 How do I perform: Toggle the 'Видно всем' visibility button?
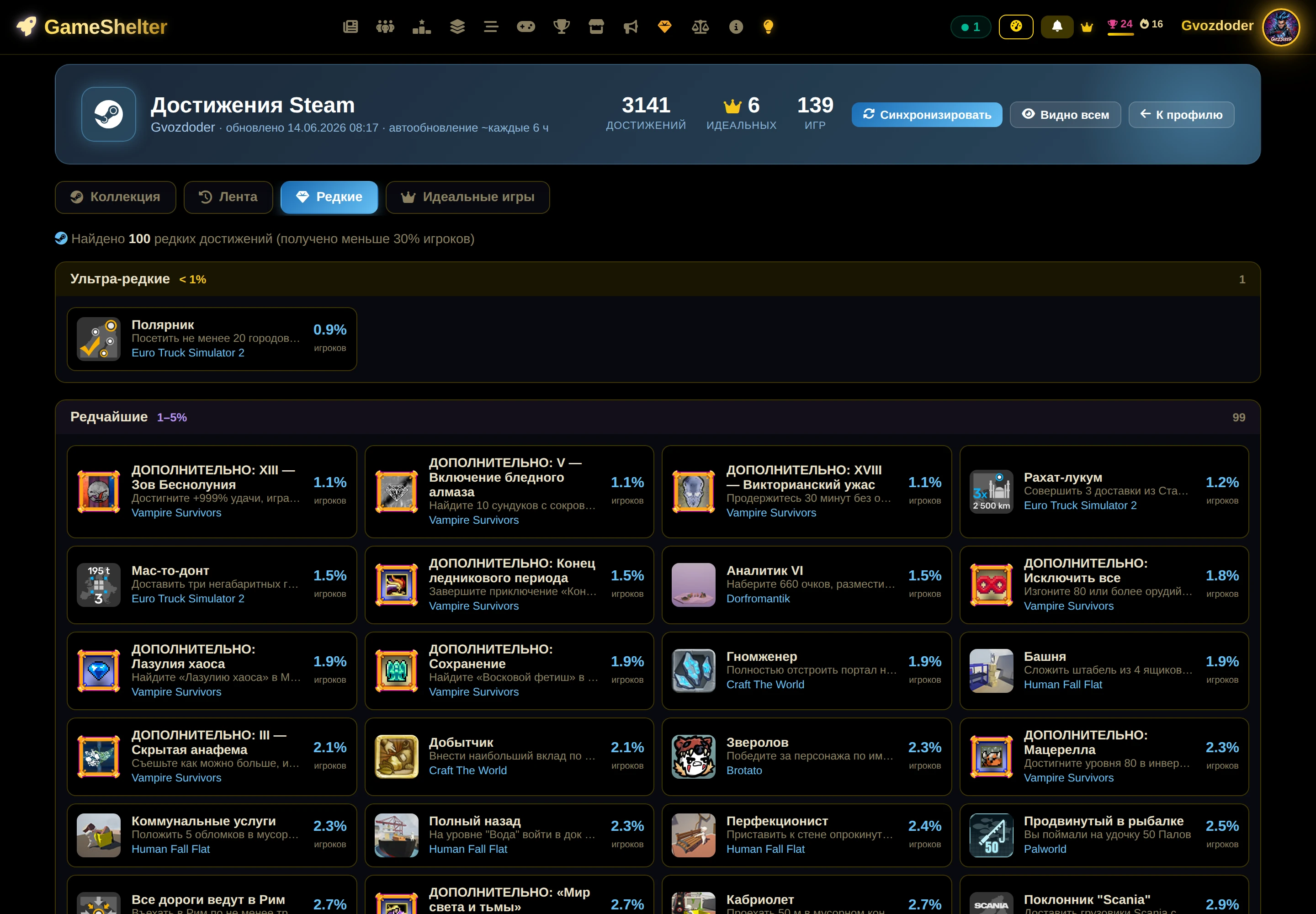(x=1065, y=115)
